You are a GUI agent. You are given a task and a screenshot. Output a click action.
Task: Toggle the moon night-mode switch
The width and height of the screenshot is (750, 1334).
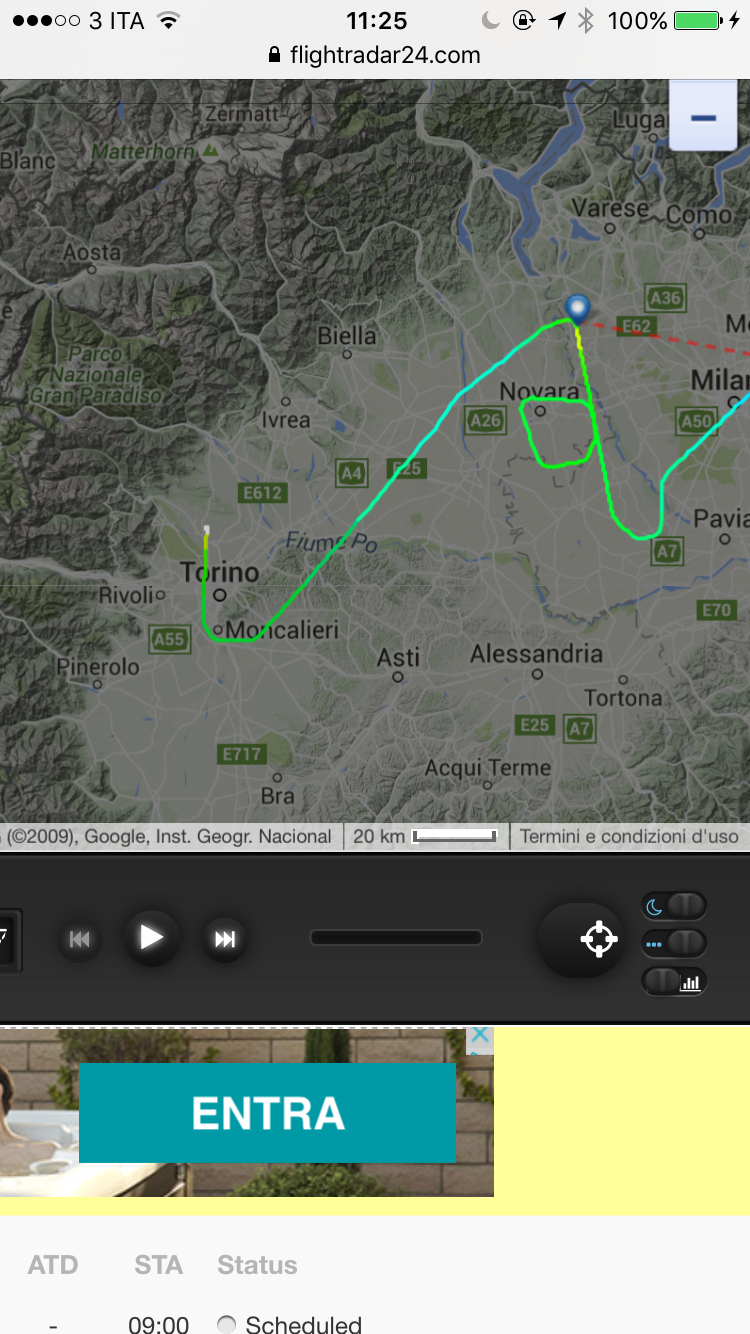tap(674, 907)
